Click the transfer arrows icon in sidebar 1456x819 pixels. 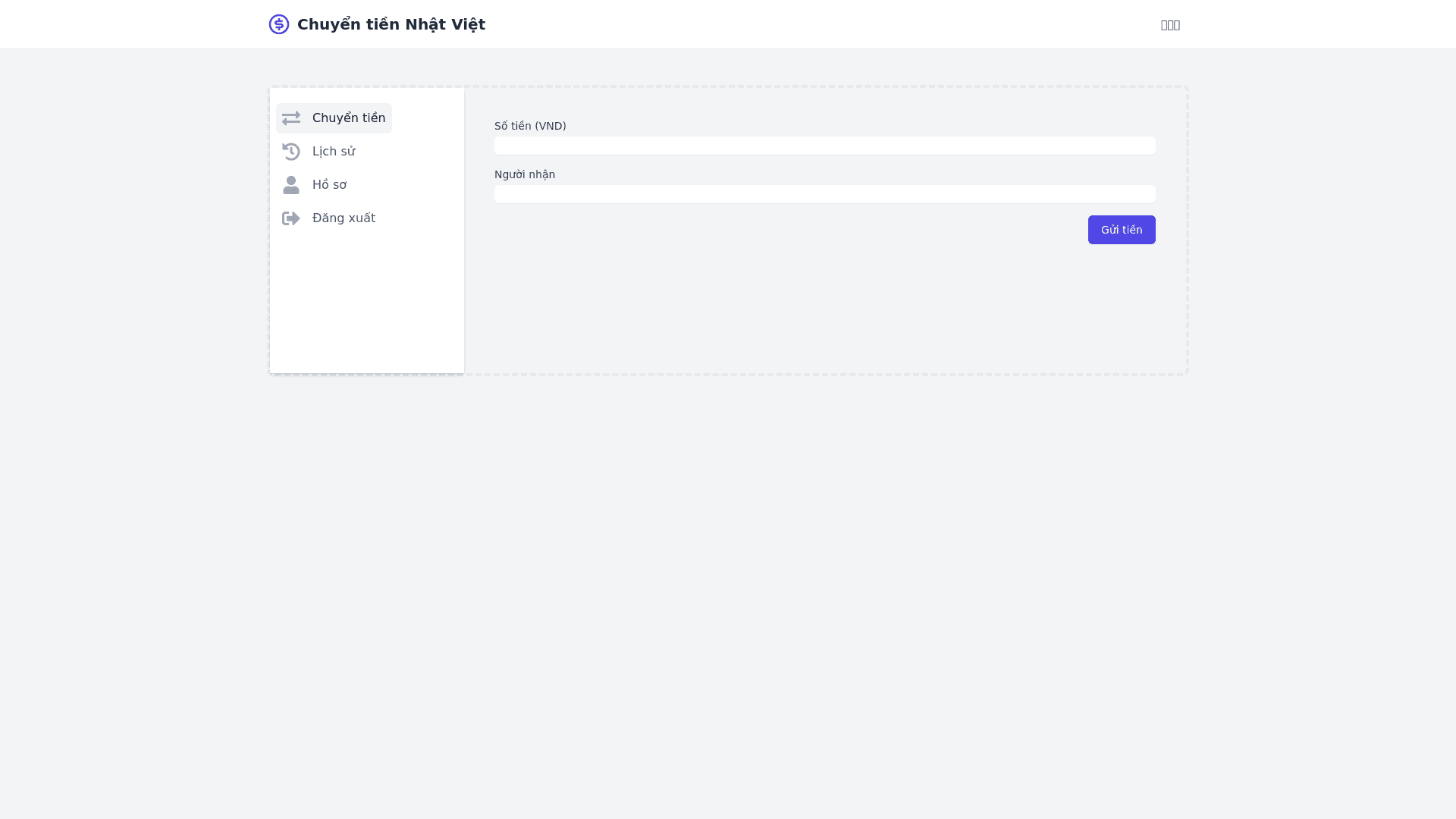click(291, 118)
